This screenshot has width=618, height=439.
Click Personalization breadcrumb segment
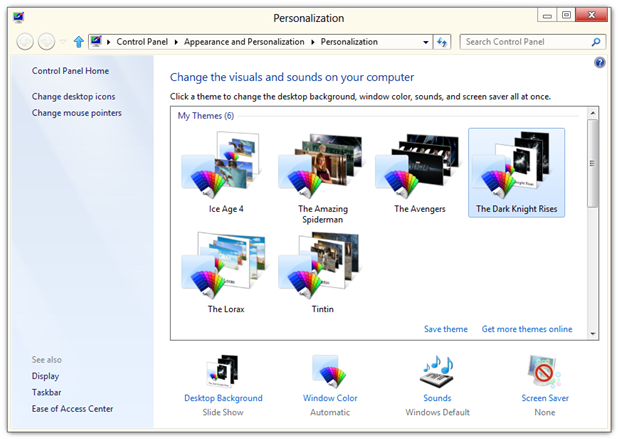pos(349,42)
